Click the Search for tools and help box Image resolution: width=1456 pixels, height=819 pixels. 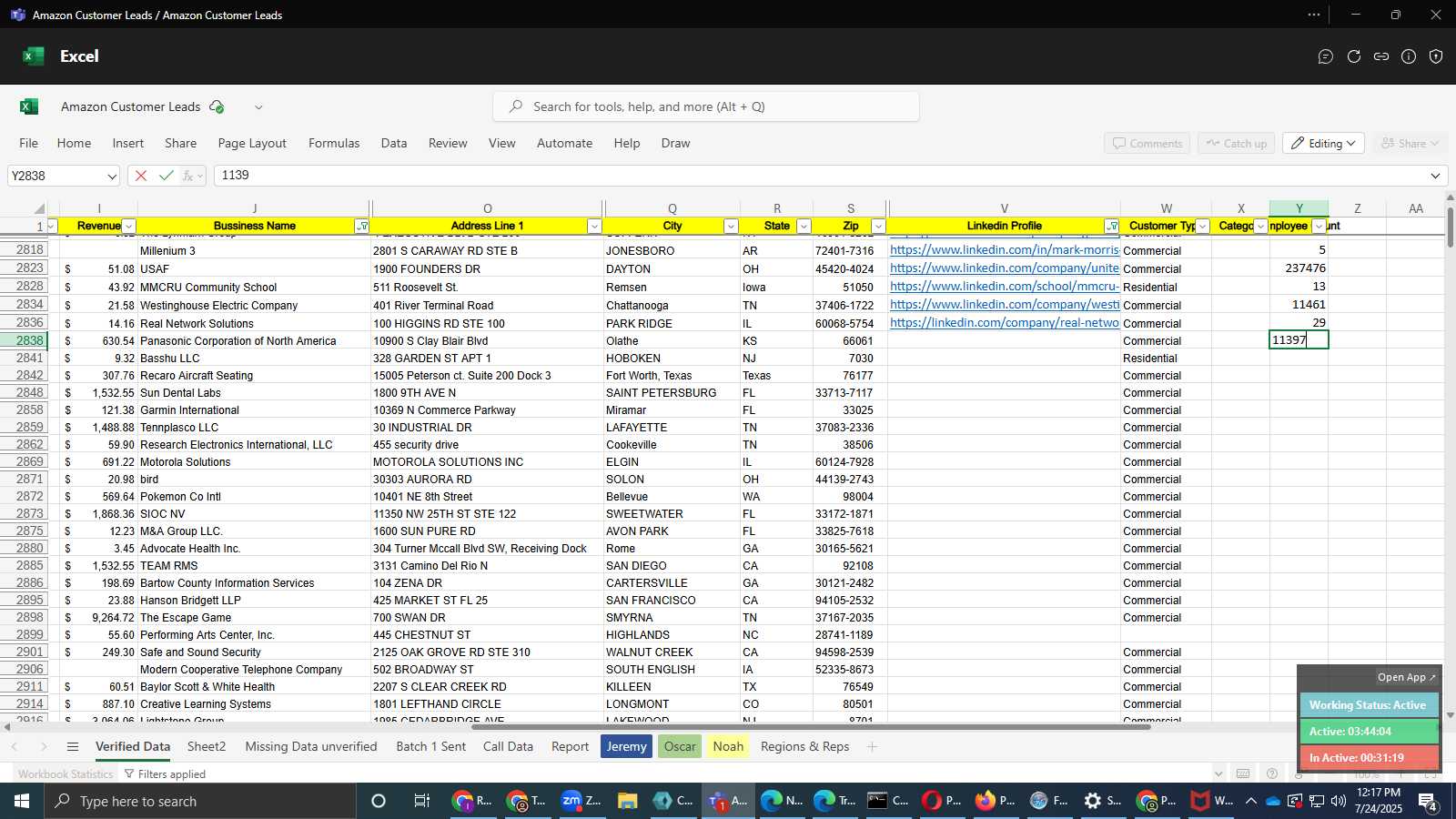coord(706,106)
